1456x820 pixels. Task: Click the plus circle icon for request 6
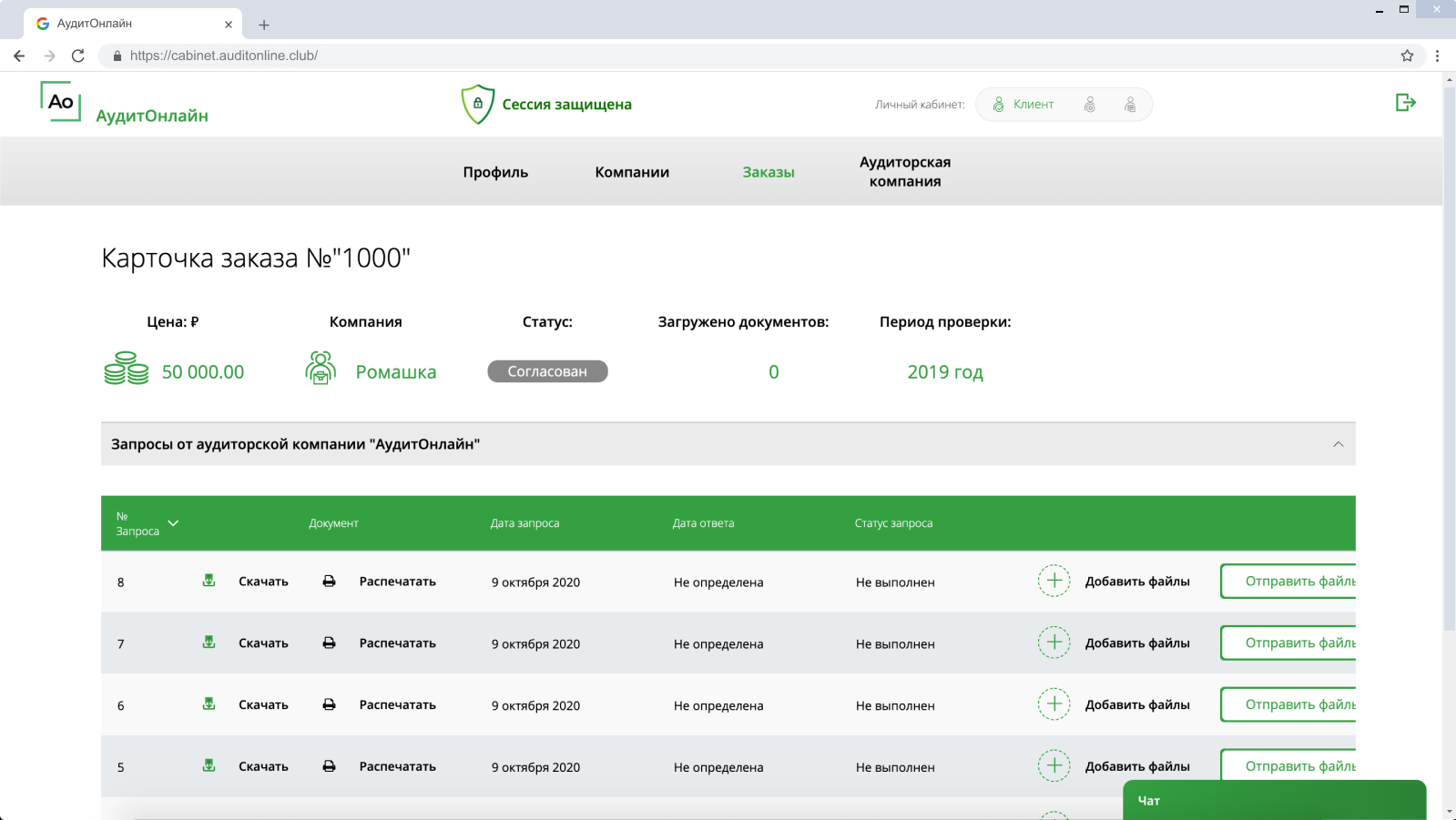[1054, 704]
